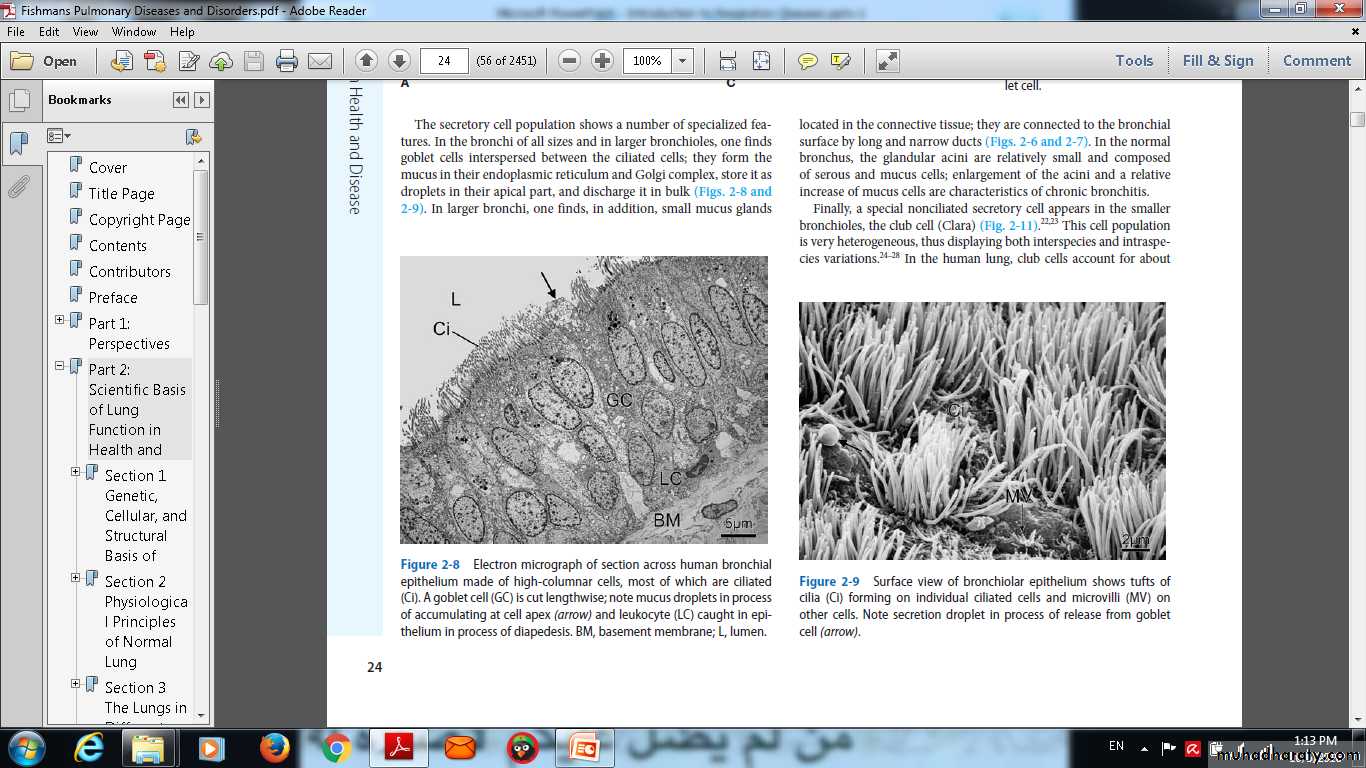Add a sticky note comment

(x=807, y=61)
